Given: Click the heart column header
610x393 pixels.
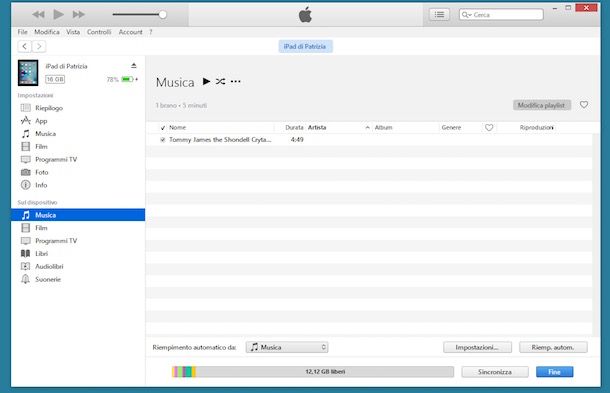Looking at the screenshot, I should pos(489,127).
